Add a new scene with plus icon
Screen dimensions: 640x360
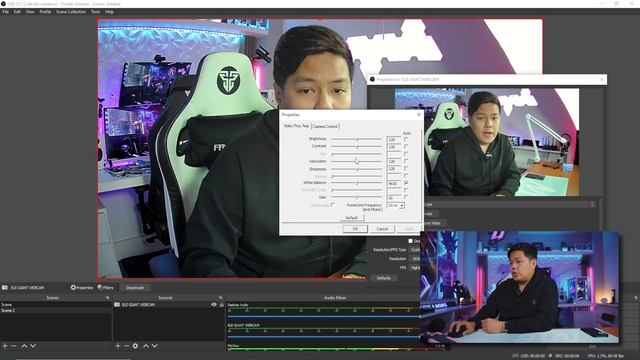(x=5, y=346)
